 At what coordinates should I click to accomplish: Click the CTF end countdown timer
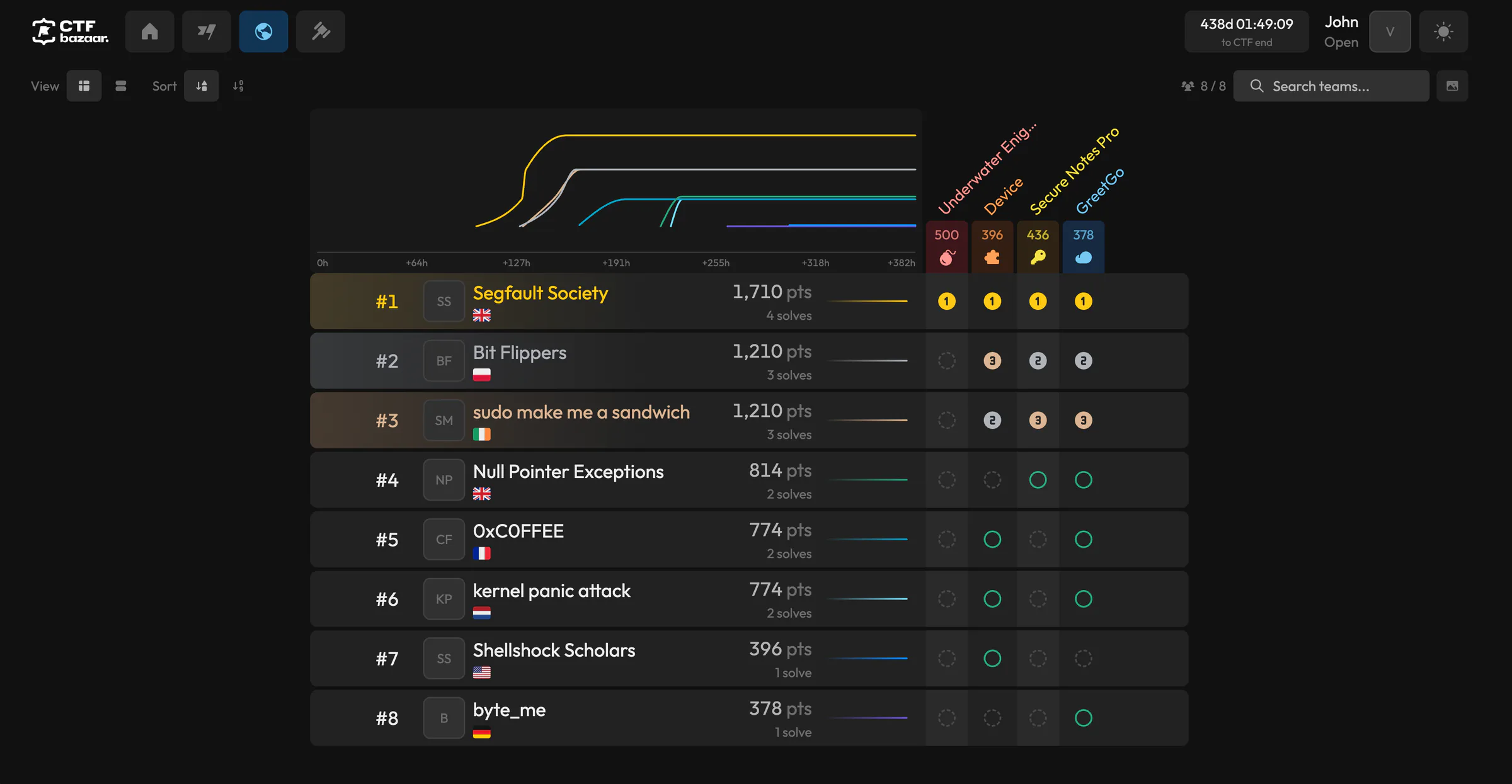coord(1246,31)
